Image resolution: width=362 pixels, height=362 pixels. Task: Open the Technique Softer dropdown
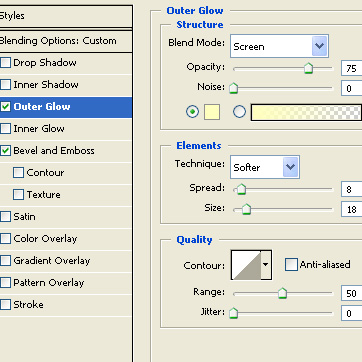coord(265,167)
